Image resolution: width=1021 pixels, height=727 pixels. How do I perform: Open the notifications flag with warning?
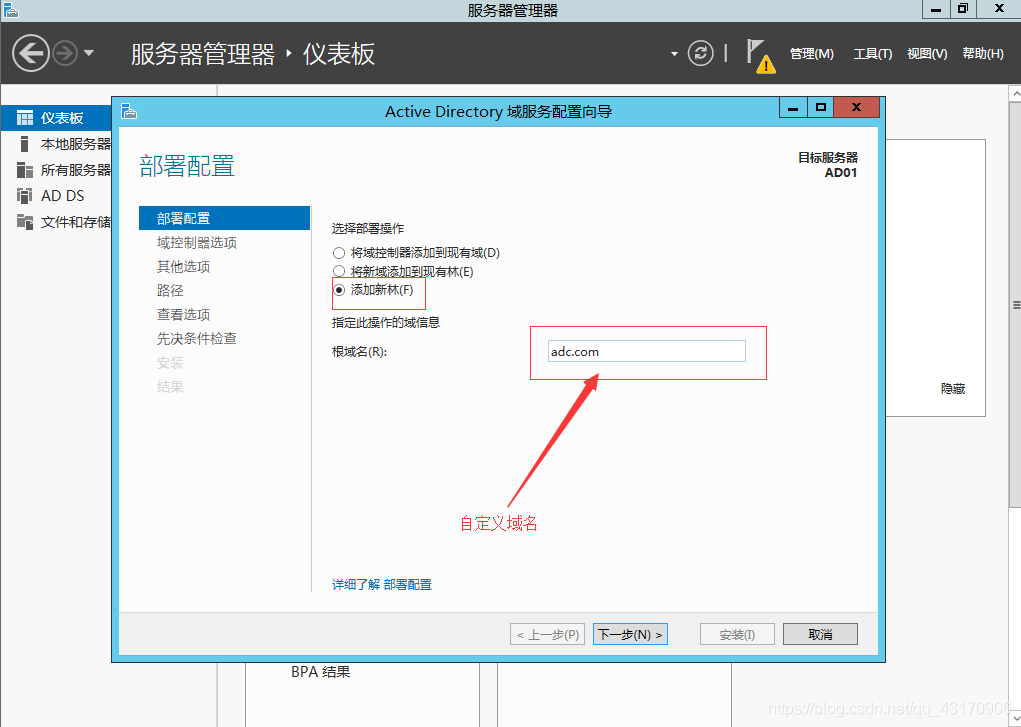[759, 55]
